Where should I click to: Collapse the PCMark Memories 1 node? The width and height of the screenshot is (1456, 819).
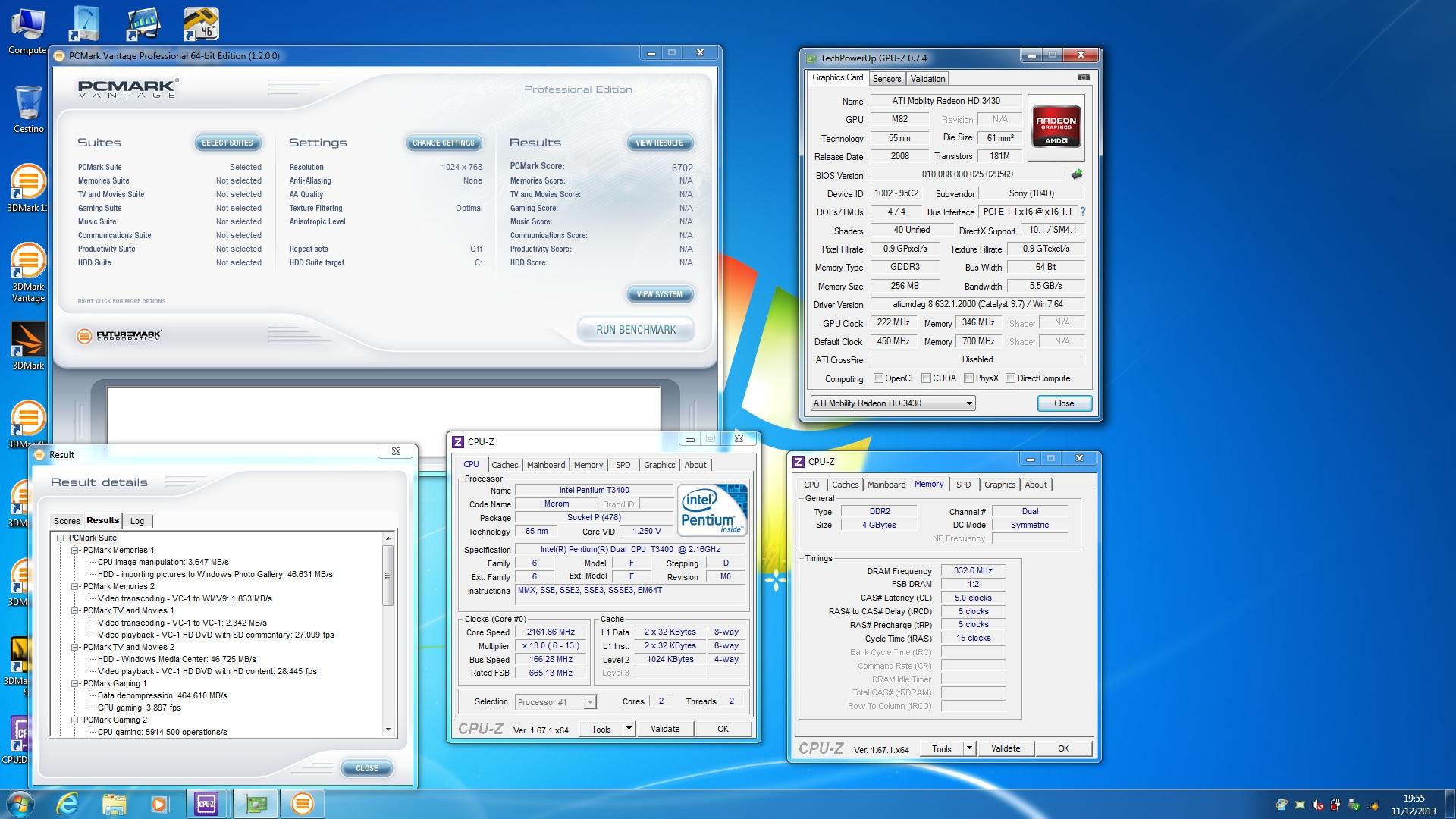(75, 550)
